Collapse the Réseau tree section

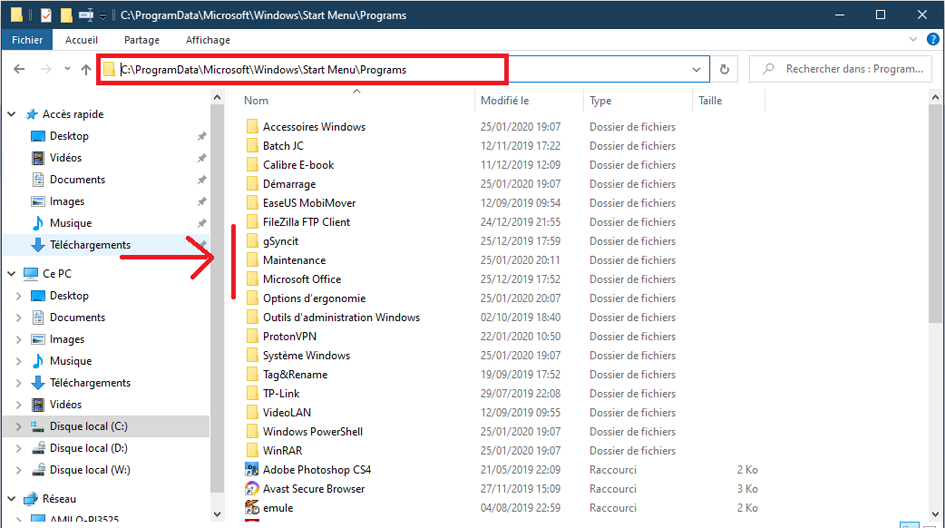(x=11, y=498)
